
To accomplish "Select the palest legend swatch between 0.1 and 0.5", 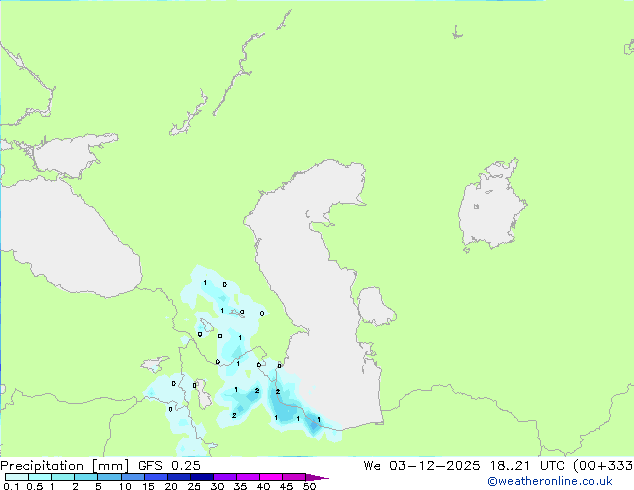I will 17,477.
